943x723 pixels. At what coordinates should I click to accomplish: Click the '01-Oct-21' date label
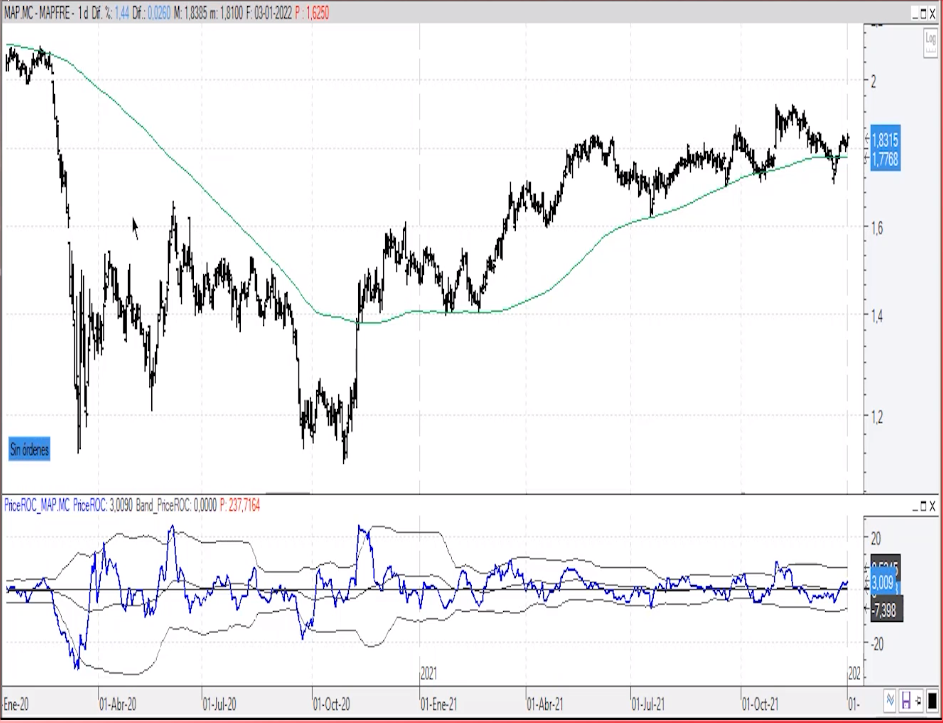(x=760, y=704)
